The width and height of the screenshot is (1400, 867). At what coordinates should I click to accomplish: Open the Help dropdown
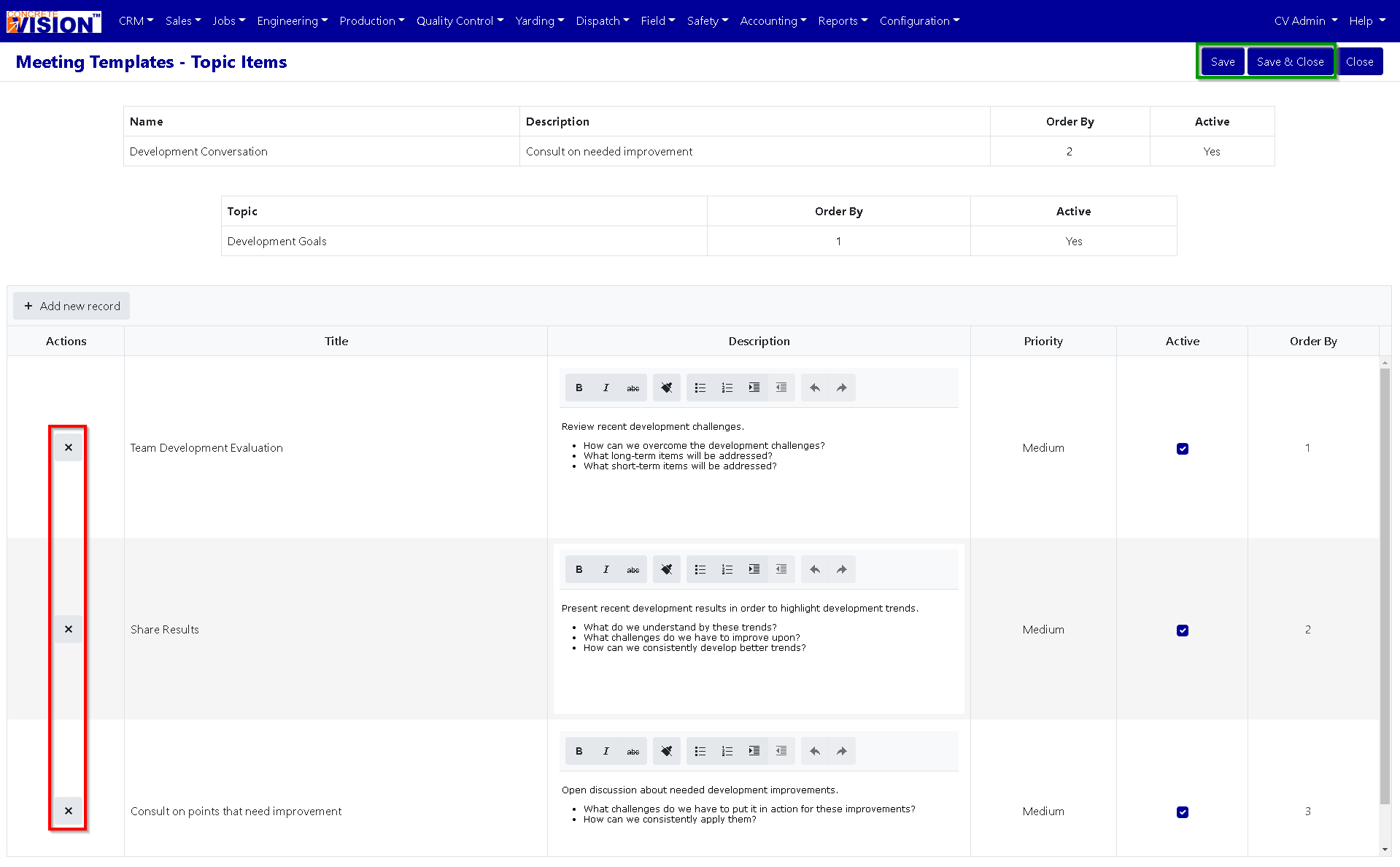1367,20
